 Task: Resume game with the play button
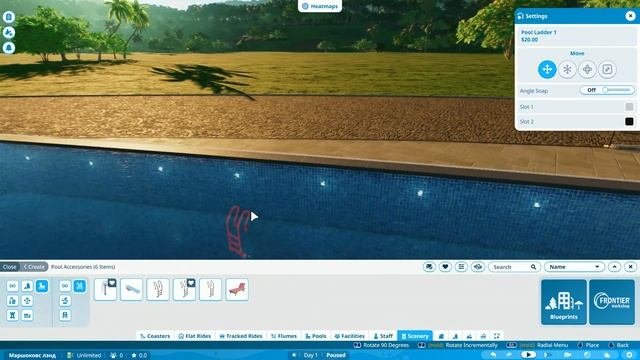528,355
